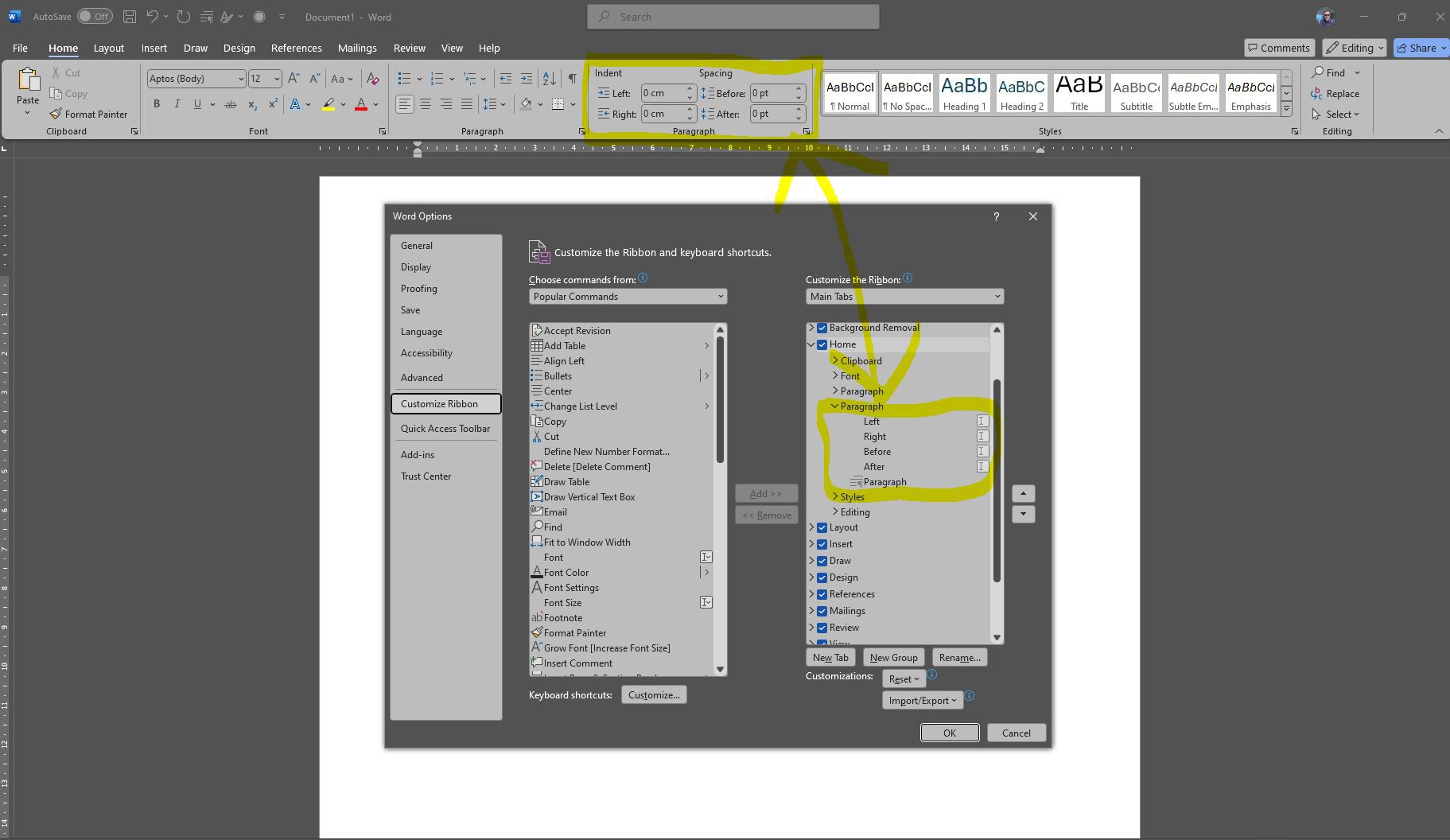Screen dimensions: 1450x840
Task: Uncheck the Design tab checkbox
Action: [822, 577]
